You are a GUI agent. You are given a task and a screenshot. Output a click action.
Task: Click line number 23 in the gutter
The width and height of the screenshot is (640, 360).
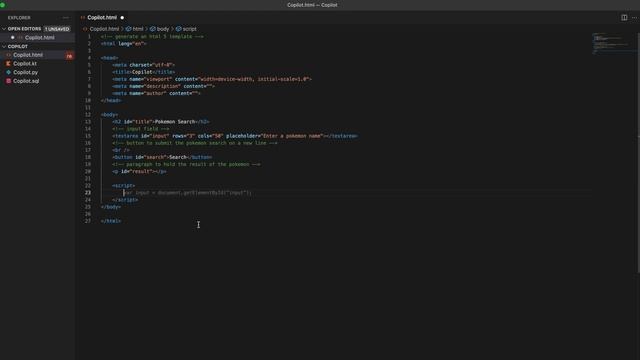point(88,193)
